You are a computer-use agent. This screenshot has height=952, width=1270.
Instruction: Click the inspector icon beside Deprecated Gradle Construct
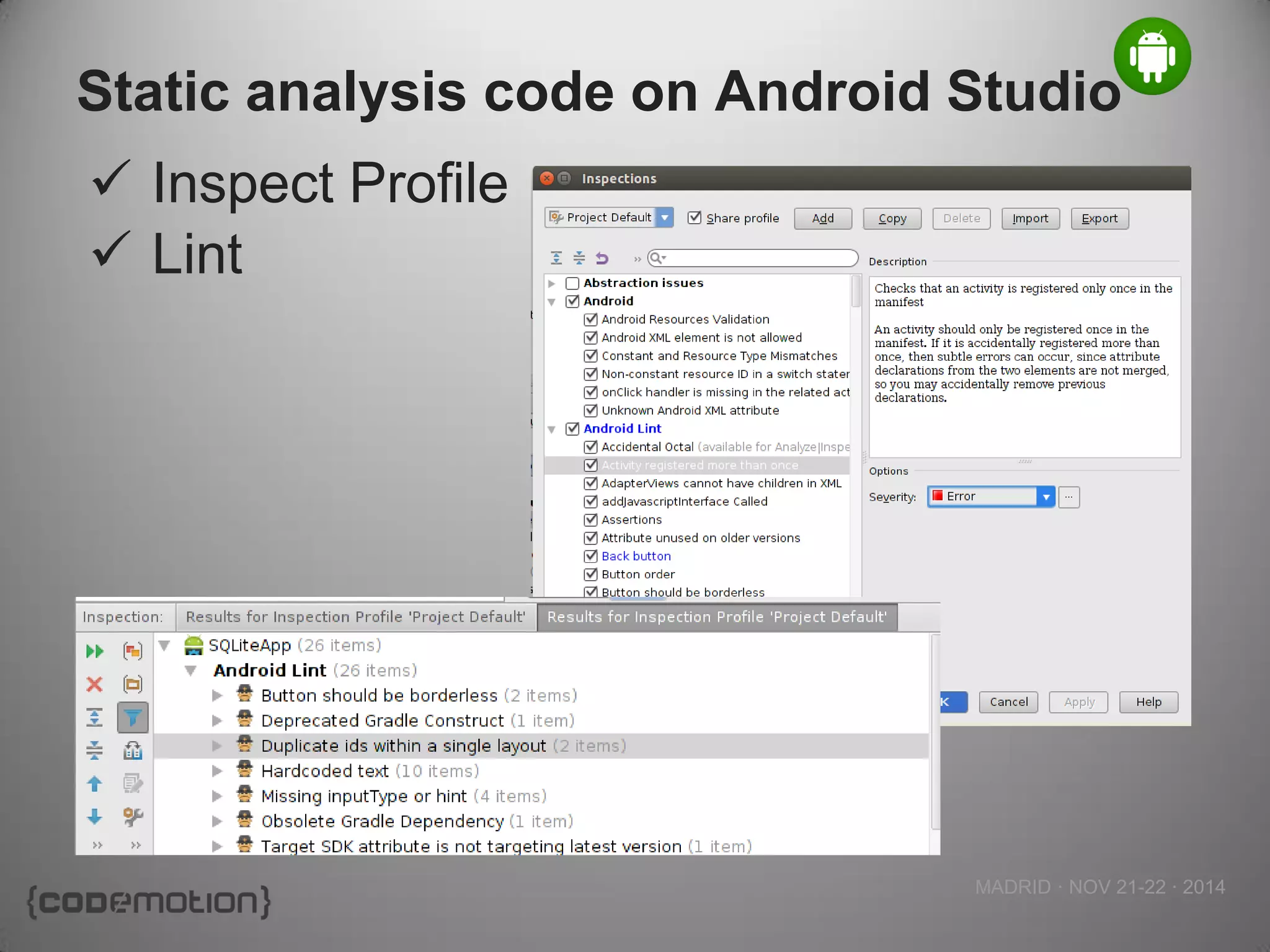click(245, 720)
